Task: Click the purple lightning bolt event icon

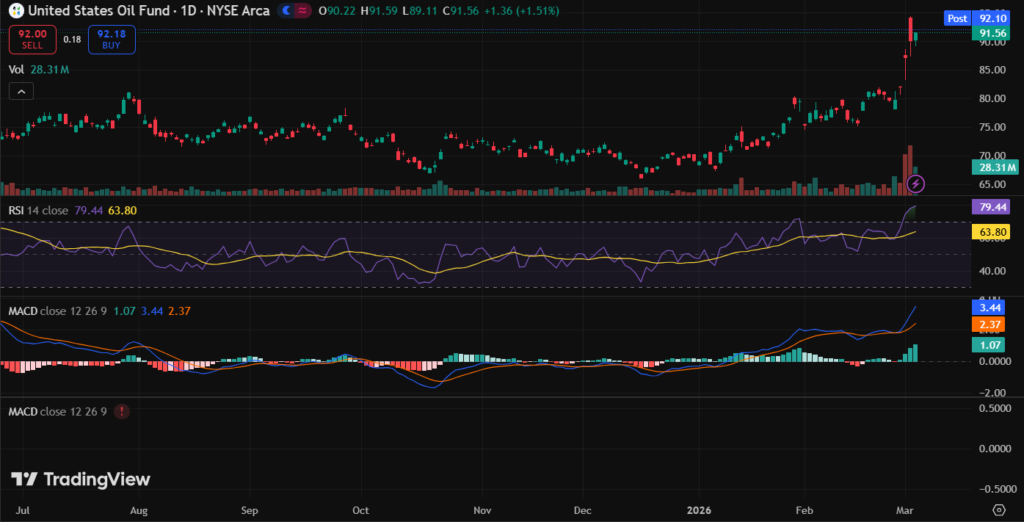Action: (916, 184)
